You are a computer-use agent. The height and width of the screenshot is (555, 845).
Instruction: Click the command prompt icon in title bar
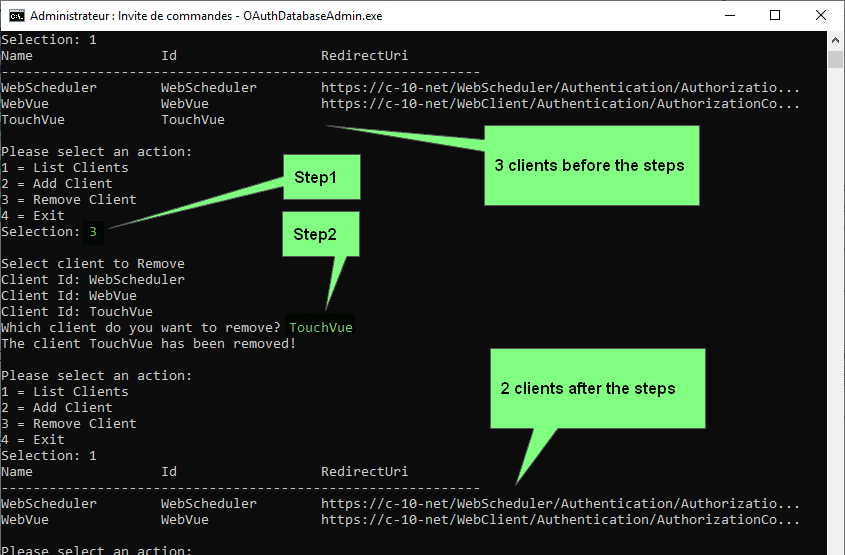15,16
